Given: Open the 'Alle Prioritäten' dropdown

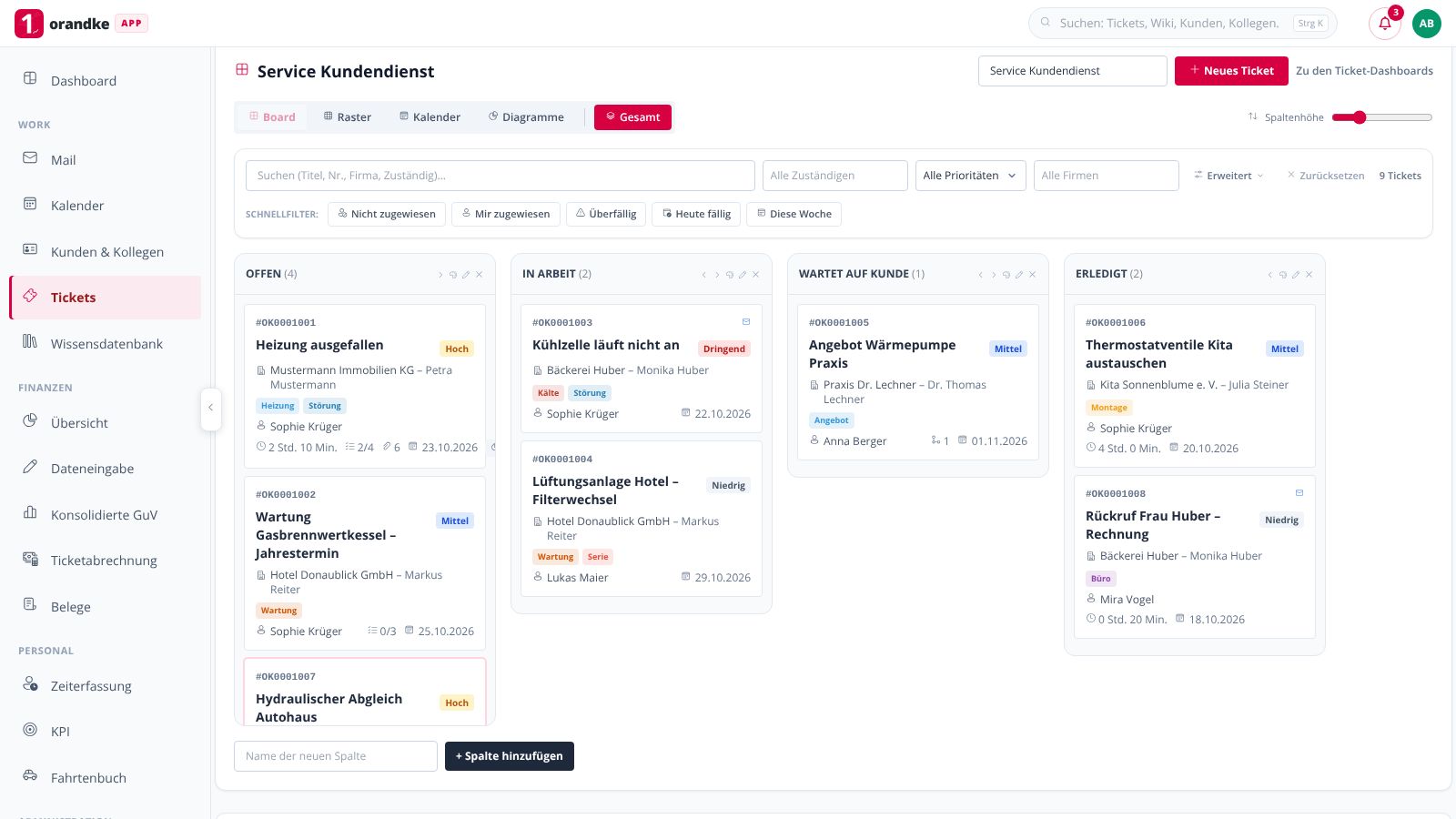Looking at the screenshot, I should point(971,176).
